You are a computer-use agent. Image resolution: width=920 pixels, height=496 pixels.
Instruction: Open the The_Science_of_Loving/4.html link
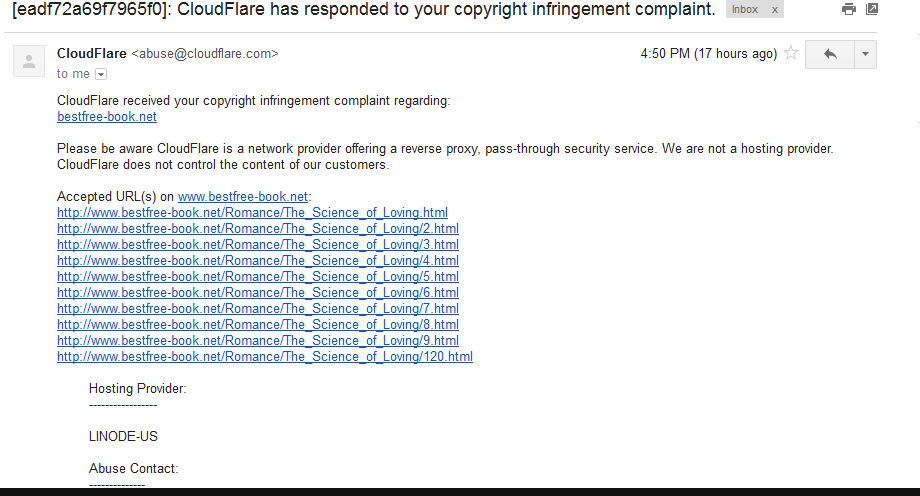click(258, 261)
